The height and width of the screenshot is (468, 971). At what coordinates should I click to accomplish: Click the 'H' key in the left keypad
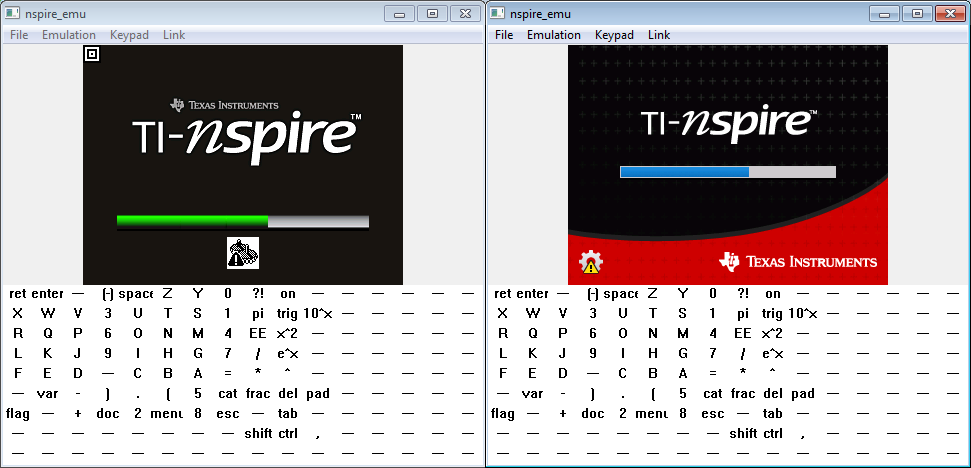(x=167, y=354)
